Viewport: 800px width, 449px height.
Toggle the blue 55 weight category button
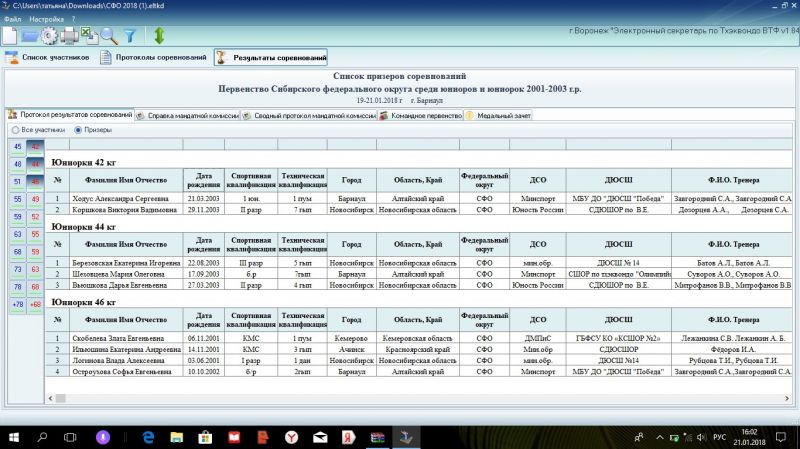pos(18,199)
